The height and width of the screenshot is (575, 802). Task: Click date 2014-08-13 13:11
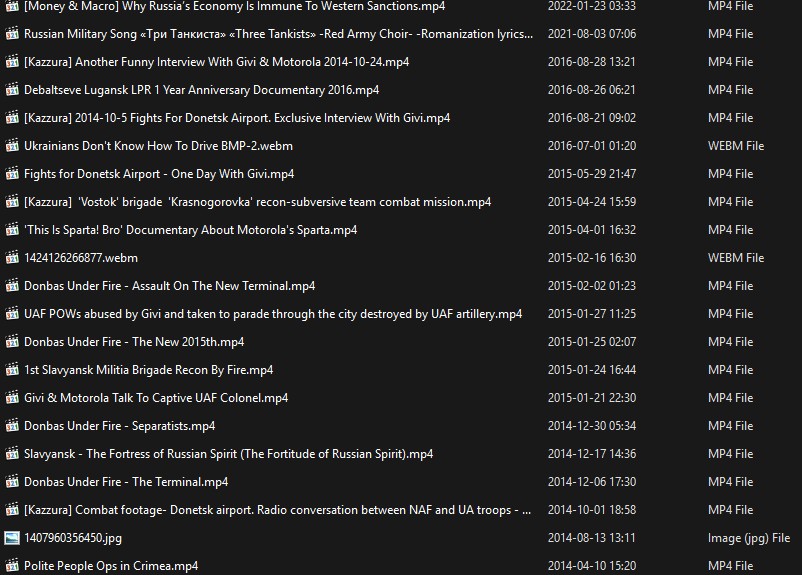(x=592, y=538)
